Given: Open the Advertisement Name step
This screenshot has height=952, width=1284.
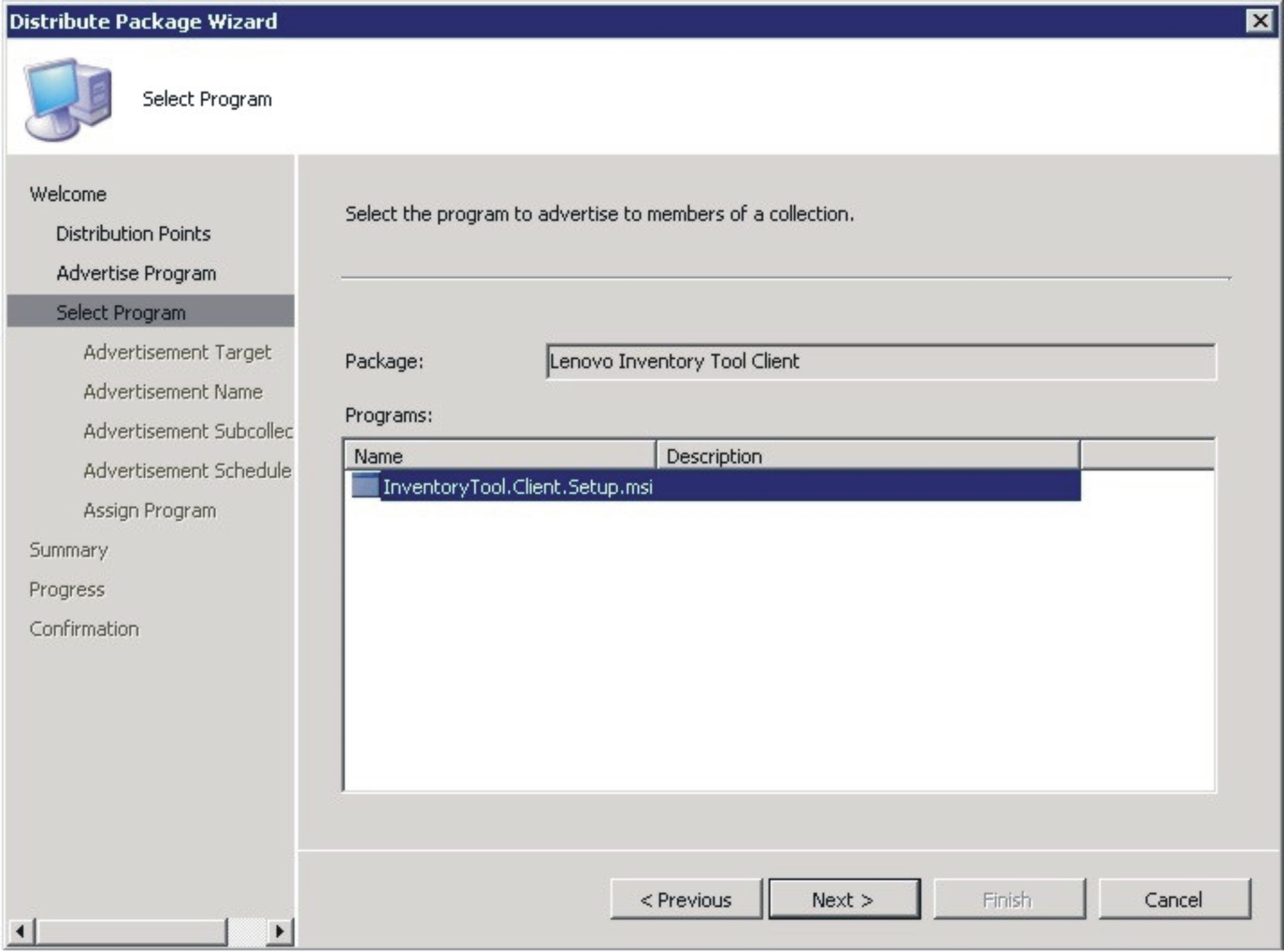Looking at the screenshot, I should [173, 392].
